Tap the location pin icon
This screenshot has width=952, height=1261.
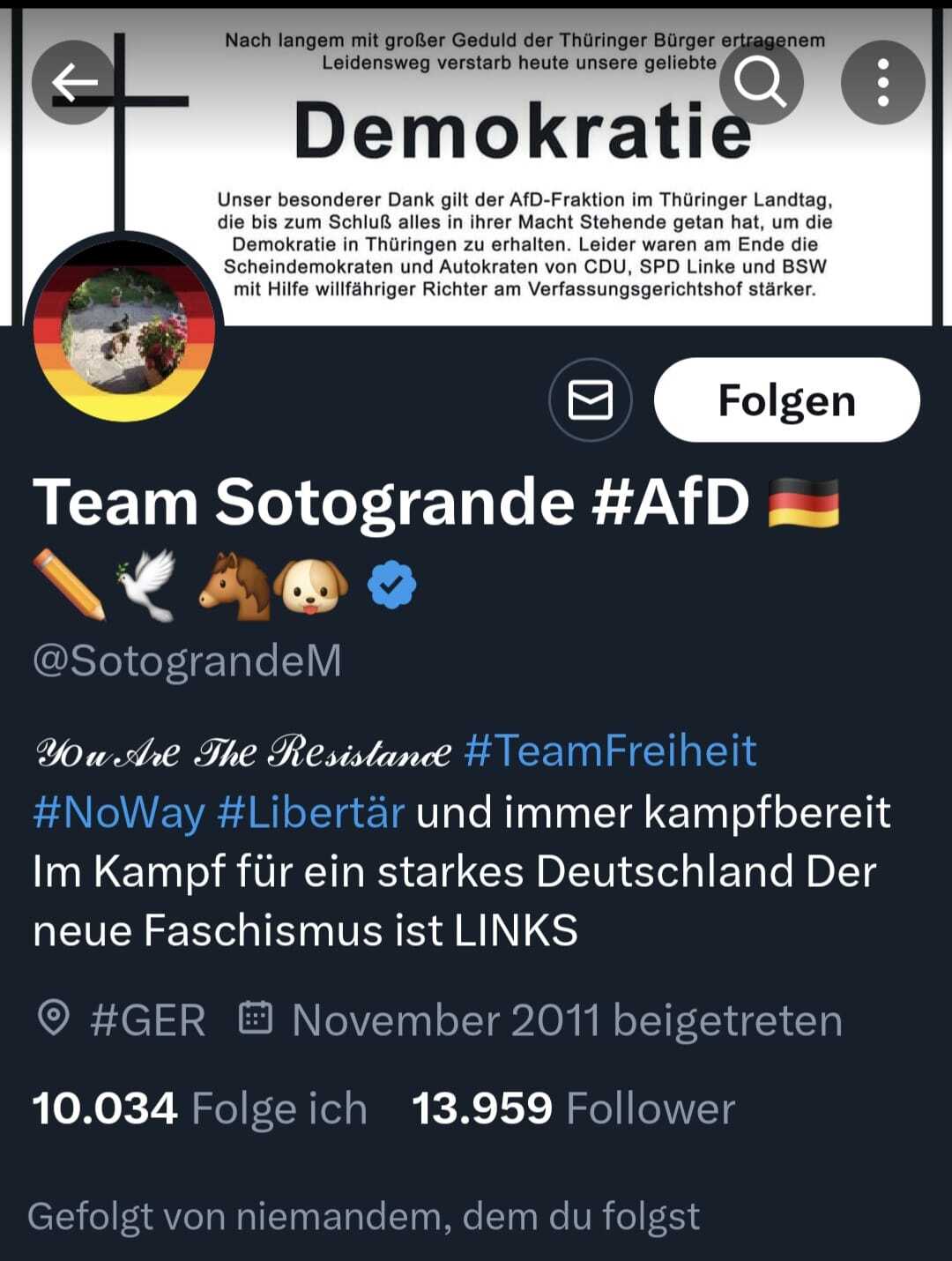pos(54,1018)
